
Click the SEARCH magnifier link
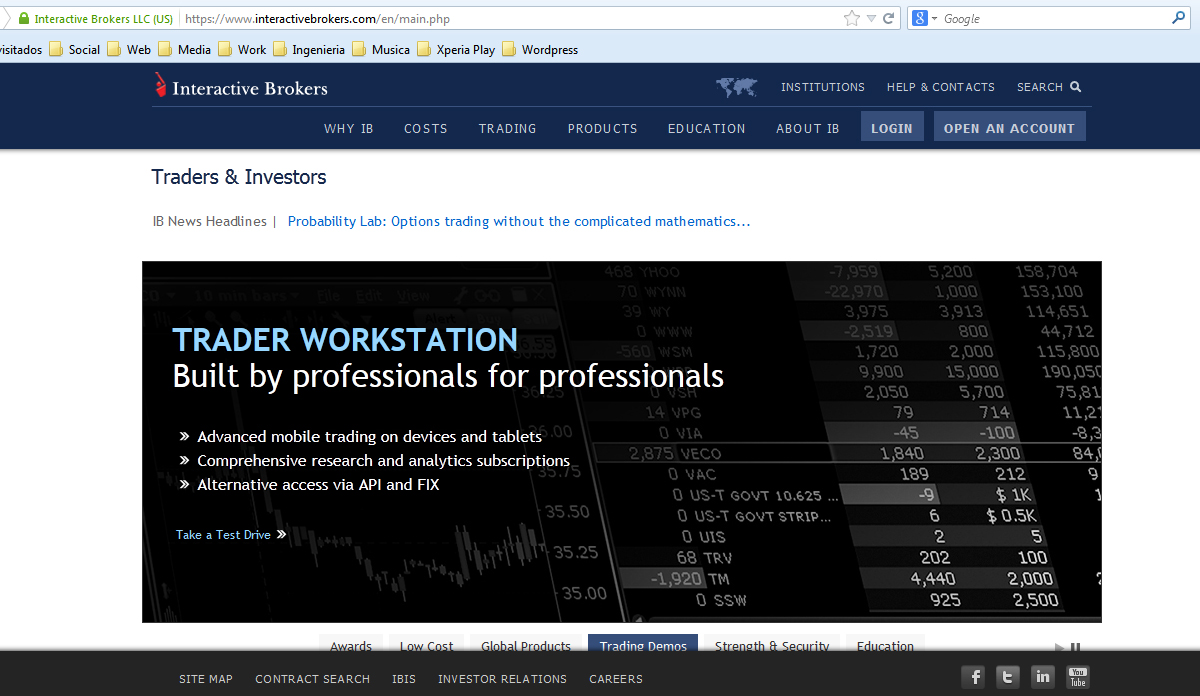tap(1049, 87)
